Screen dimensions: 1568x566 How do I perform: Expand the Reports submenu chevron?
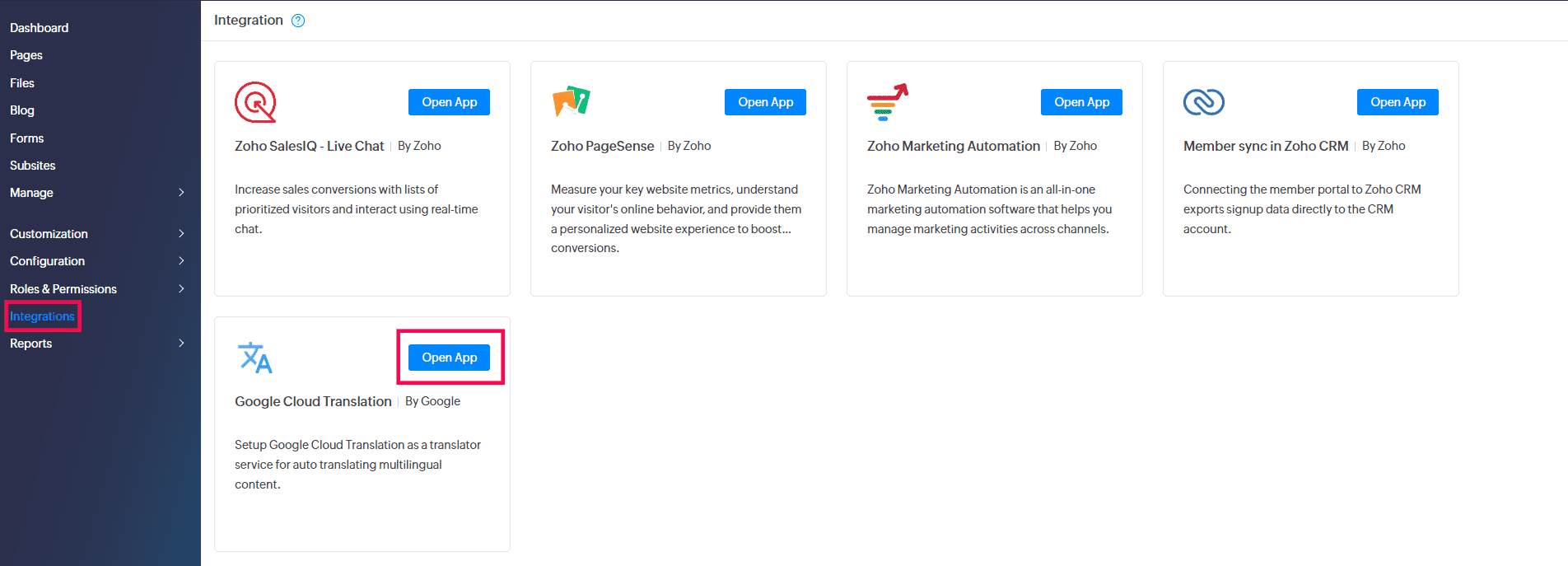[x=181, y=344]
